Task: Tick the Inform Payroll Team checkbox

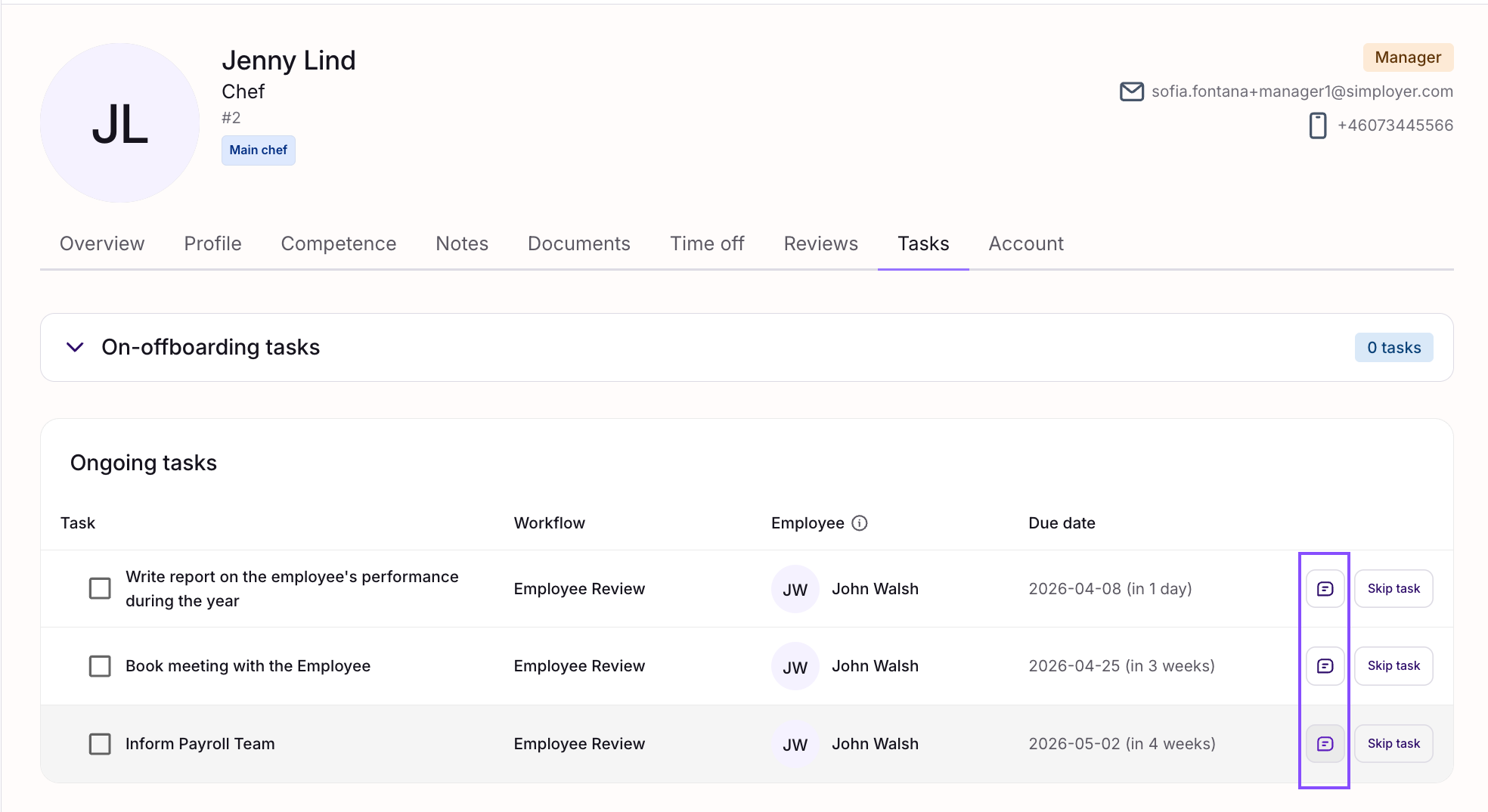Action: (100, 744)
